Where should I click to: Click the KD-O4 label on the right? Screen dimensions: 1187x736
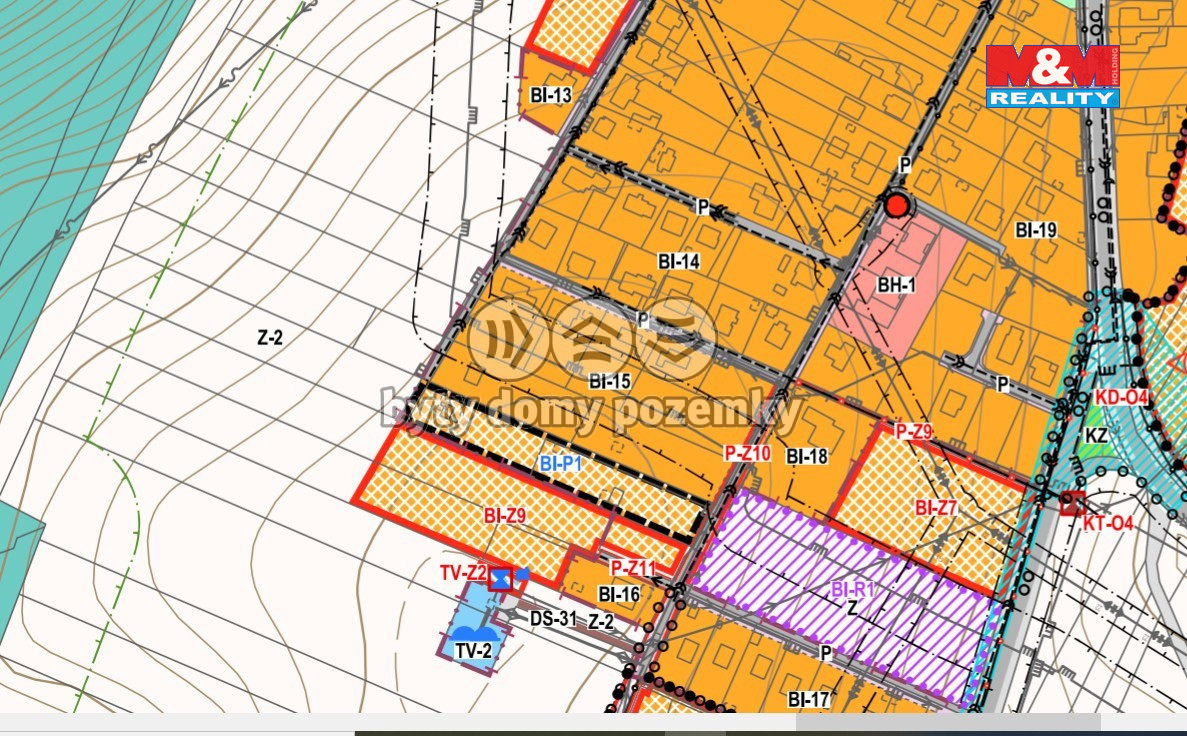pos(1123,398)
